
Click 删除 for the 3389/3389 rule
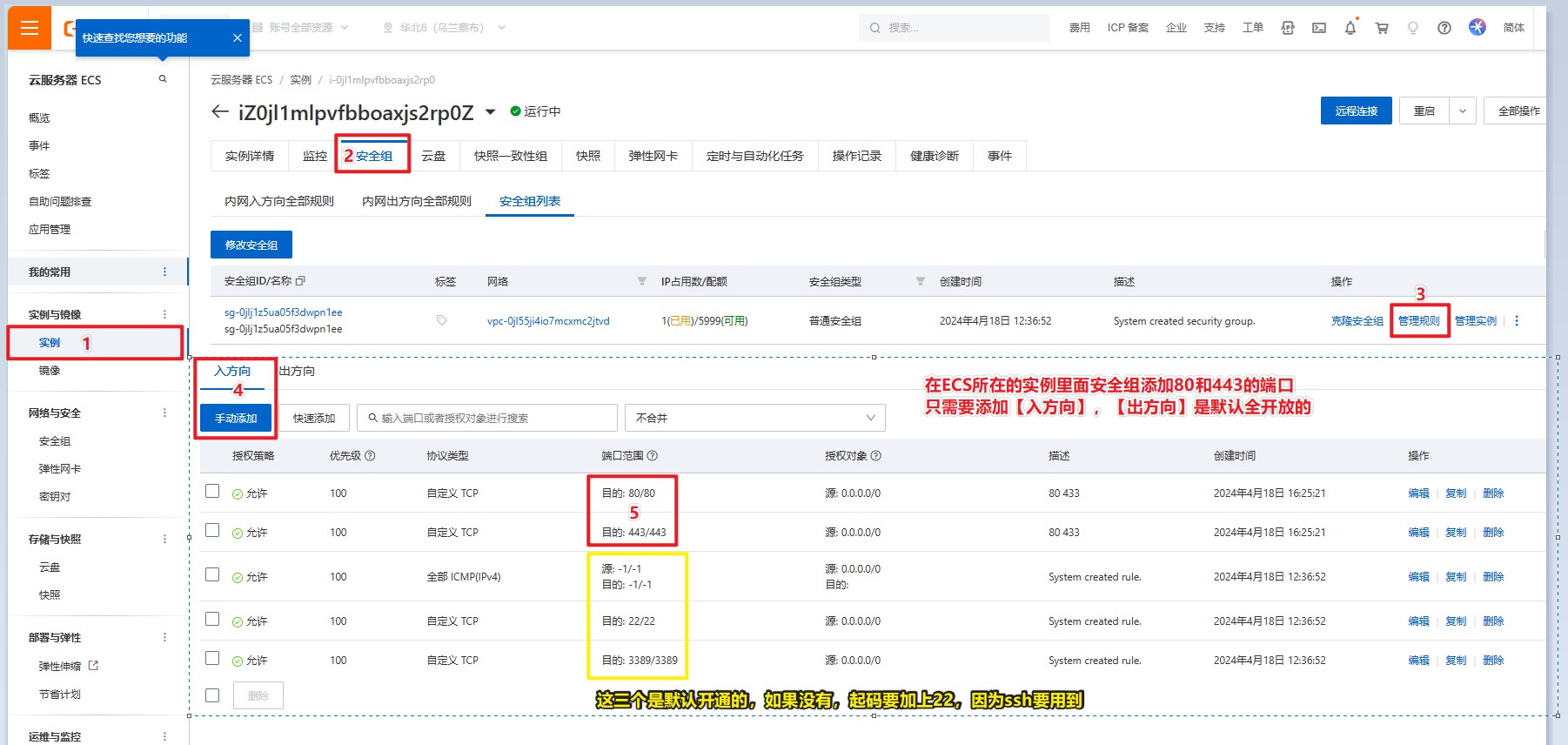1493,661
